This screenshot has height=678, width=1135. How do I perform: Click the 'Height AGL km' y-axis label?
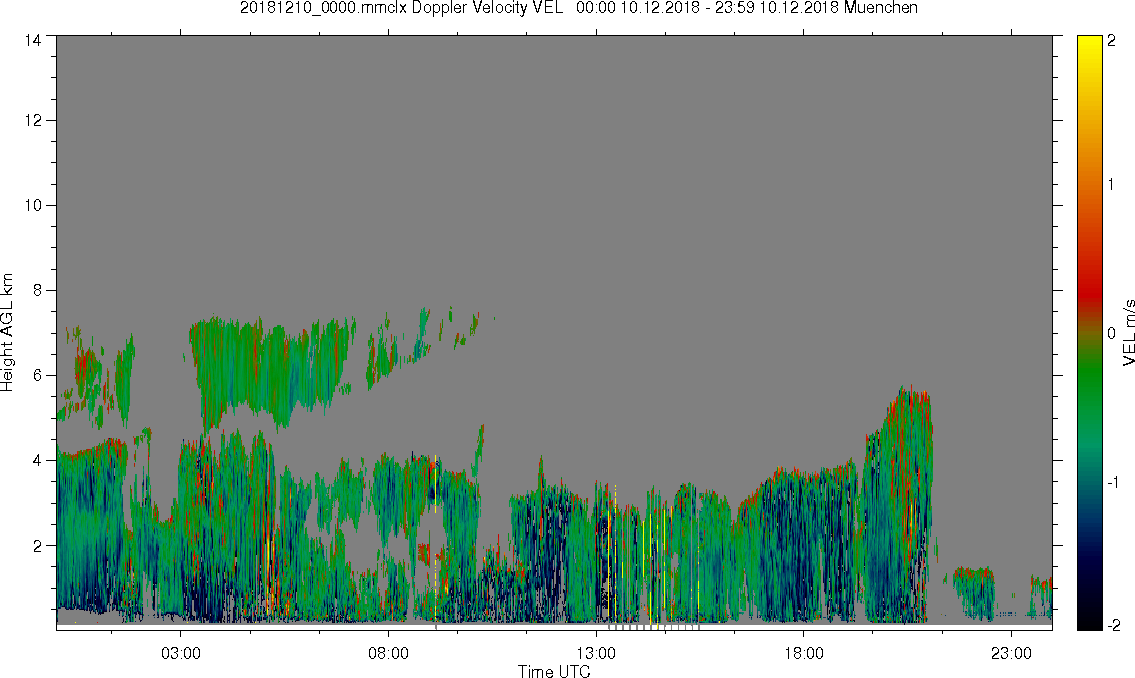click(7, 332)
